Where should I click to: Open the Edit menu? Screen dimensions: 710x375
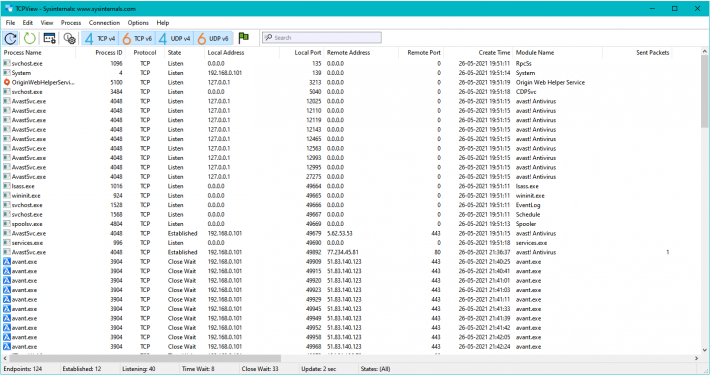coord(28,23)
